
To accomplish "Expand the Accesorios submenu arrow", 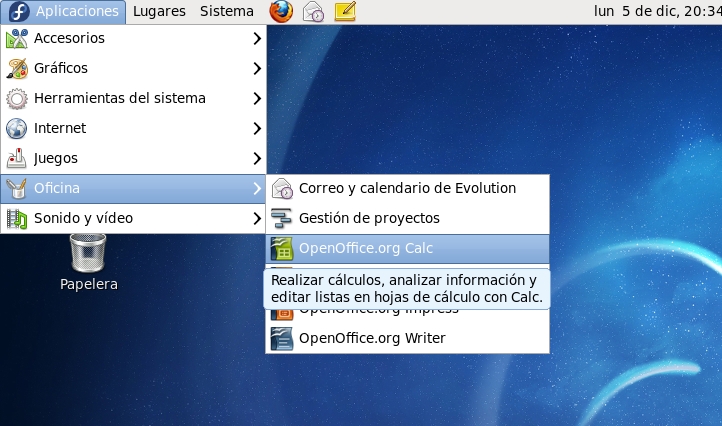I will point(257,39).
